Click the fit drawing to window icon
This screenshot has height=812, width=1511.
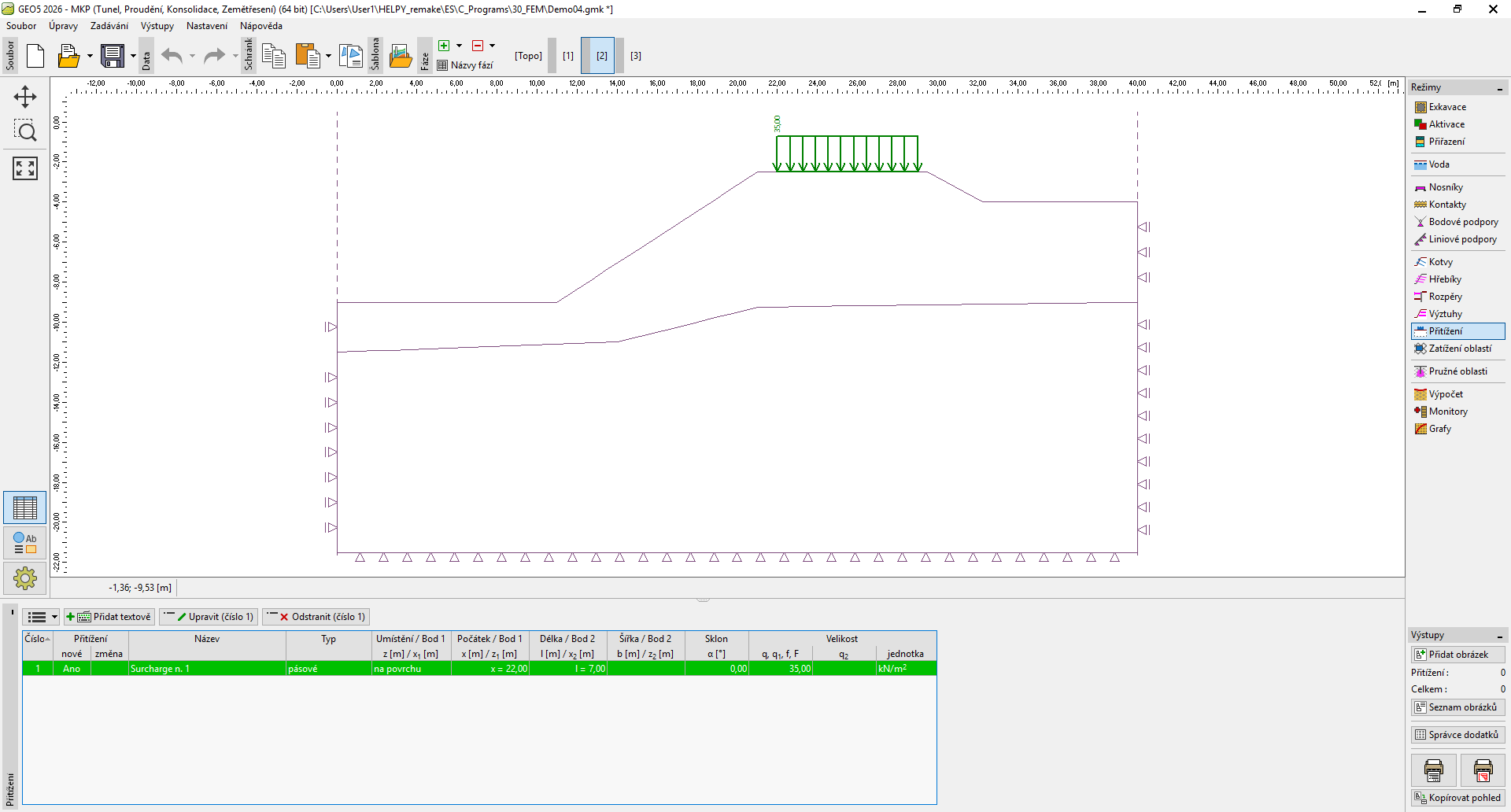pos(25,168)
